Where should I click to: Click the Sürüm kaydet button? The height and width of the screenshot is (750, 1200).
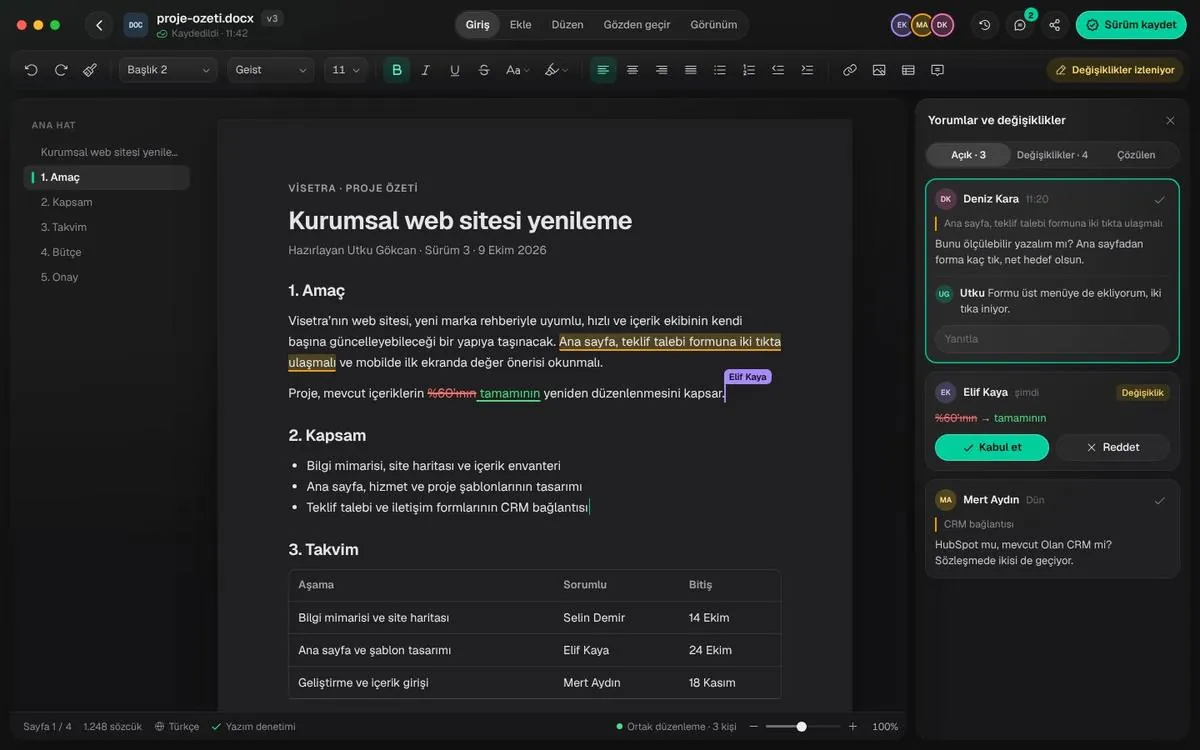(1131, 25)
